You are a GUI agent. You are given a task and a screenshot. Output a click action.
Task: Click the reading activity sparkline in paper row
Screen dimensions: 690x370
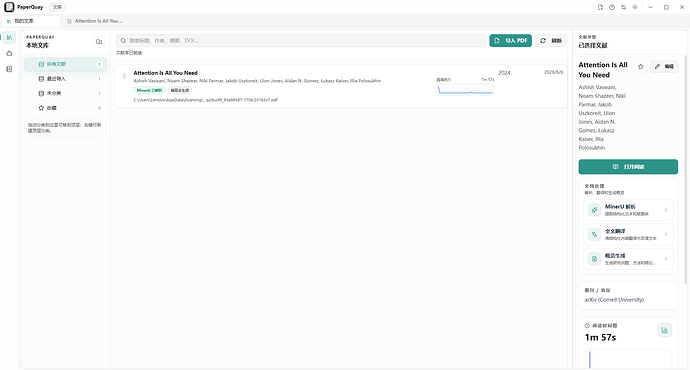[465, 89]
